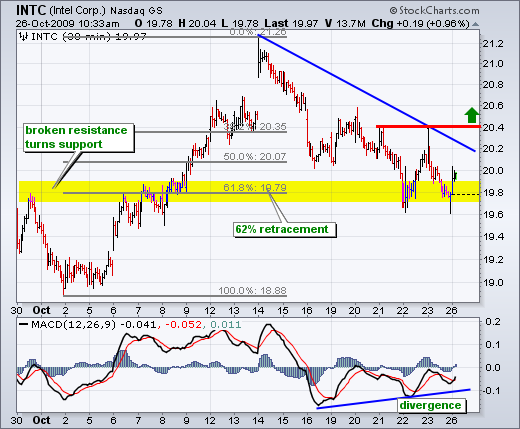Click the INTC ticker symbol in header
The height and width of the screenshot is (429, 520).
coord(31,11)
